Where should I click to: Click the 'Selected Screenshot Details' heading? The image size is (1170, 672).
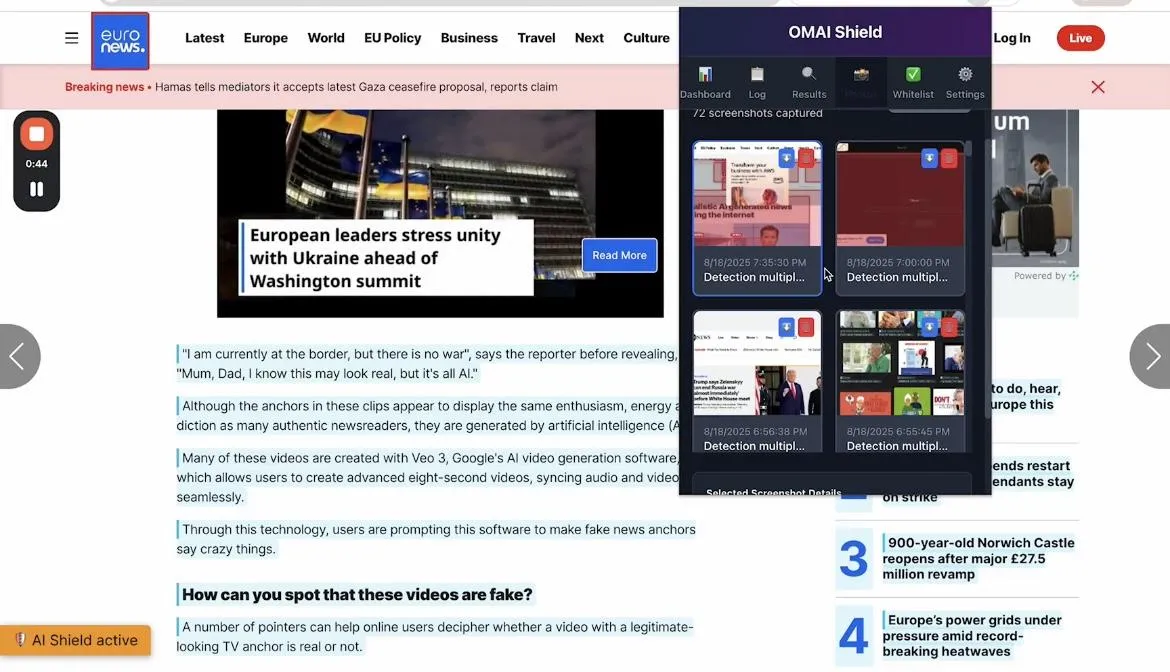(774, 492)
